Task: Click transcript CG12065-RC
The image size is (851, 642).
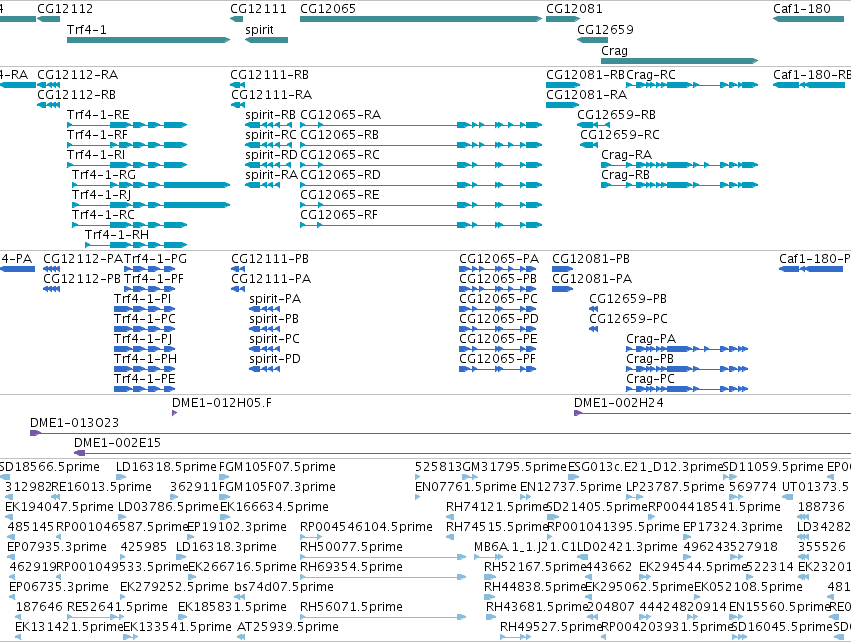Action: [x=421, y=165]
